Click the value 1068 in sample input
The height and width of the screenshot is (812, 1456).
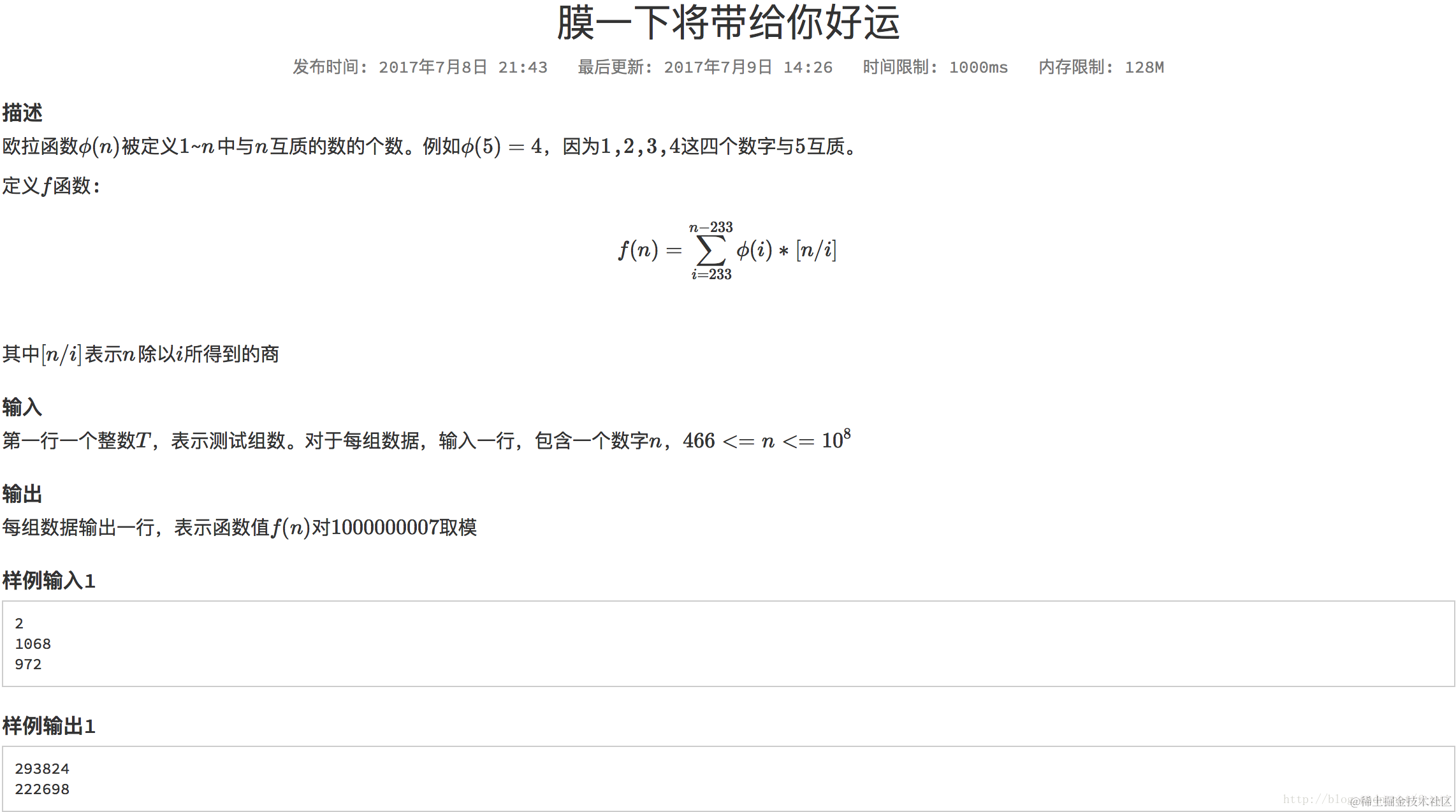pos(33,644)
